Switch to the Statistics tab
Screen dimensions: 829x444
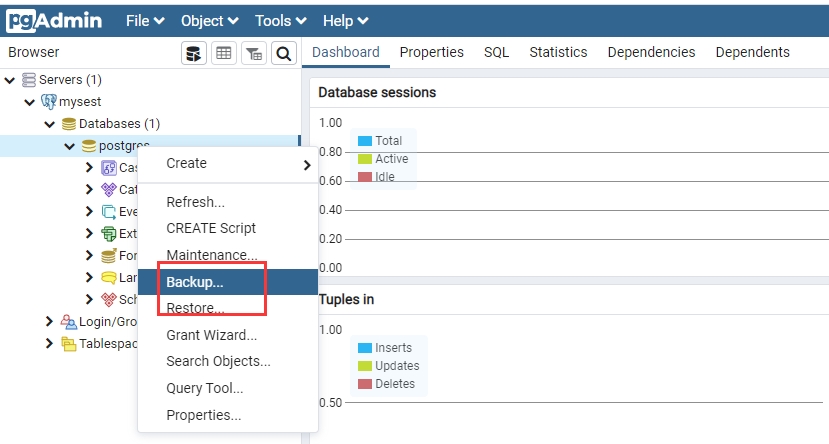pos(558,52)
